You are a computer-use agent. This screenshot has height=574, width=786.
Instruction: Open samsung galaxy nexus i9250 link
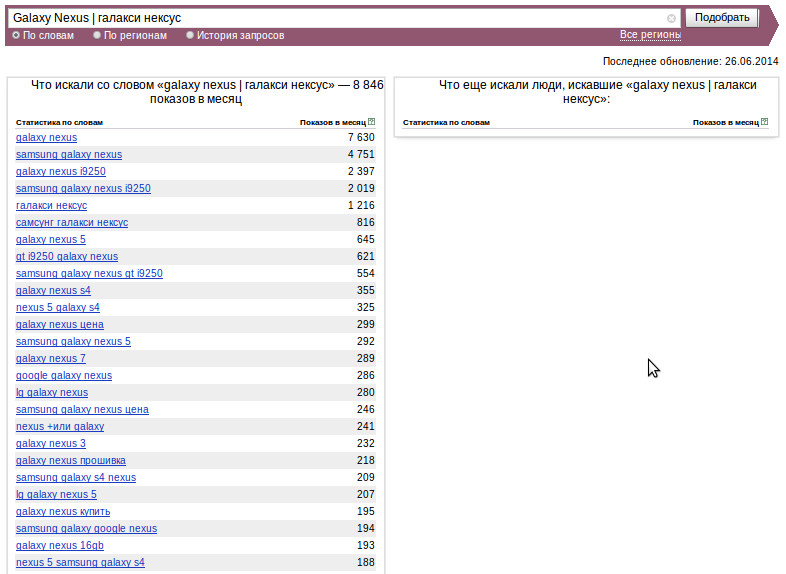pos(83,188)
